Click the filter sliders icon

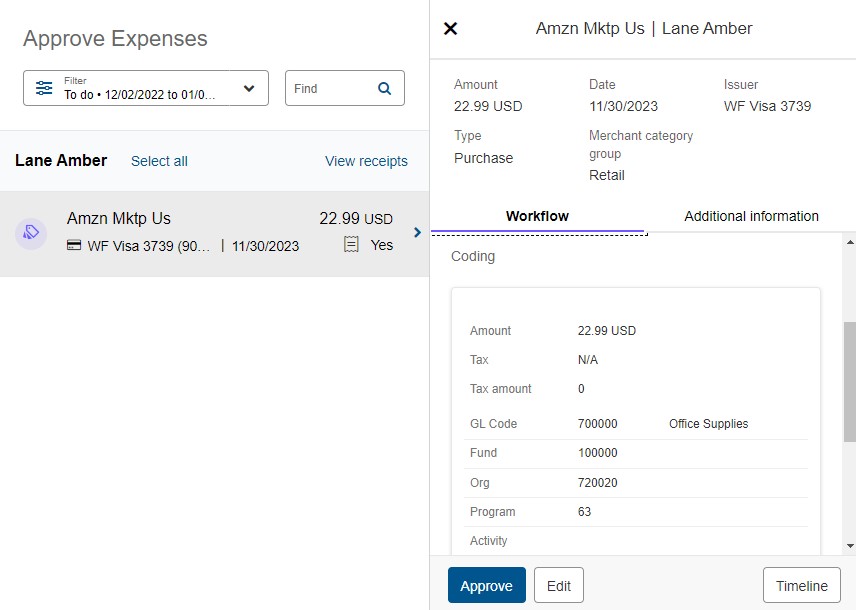click(44, 88)
